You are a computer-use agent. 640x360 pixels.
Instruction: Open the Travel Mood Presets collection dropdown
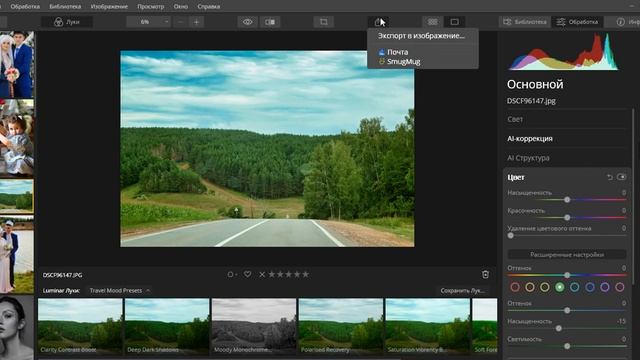pos(120,291)
